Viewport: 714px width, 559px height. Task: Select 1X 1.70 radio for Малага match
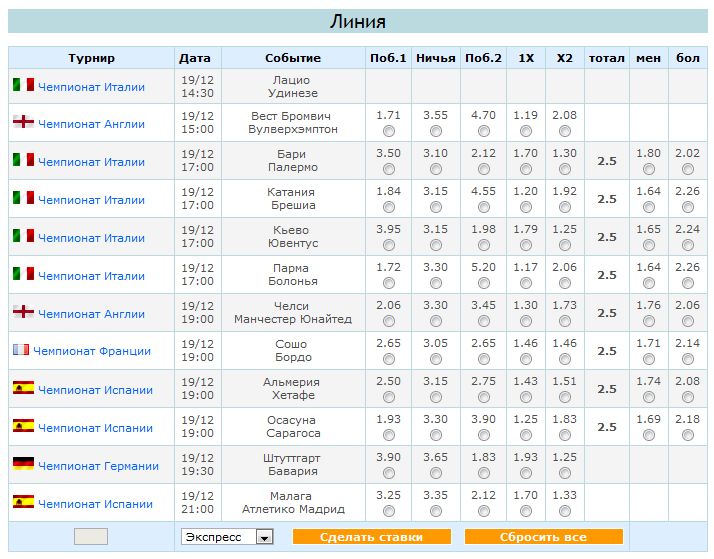[x=526, y=512]
